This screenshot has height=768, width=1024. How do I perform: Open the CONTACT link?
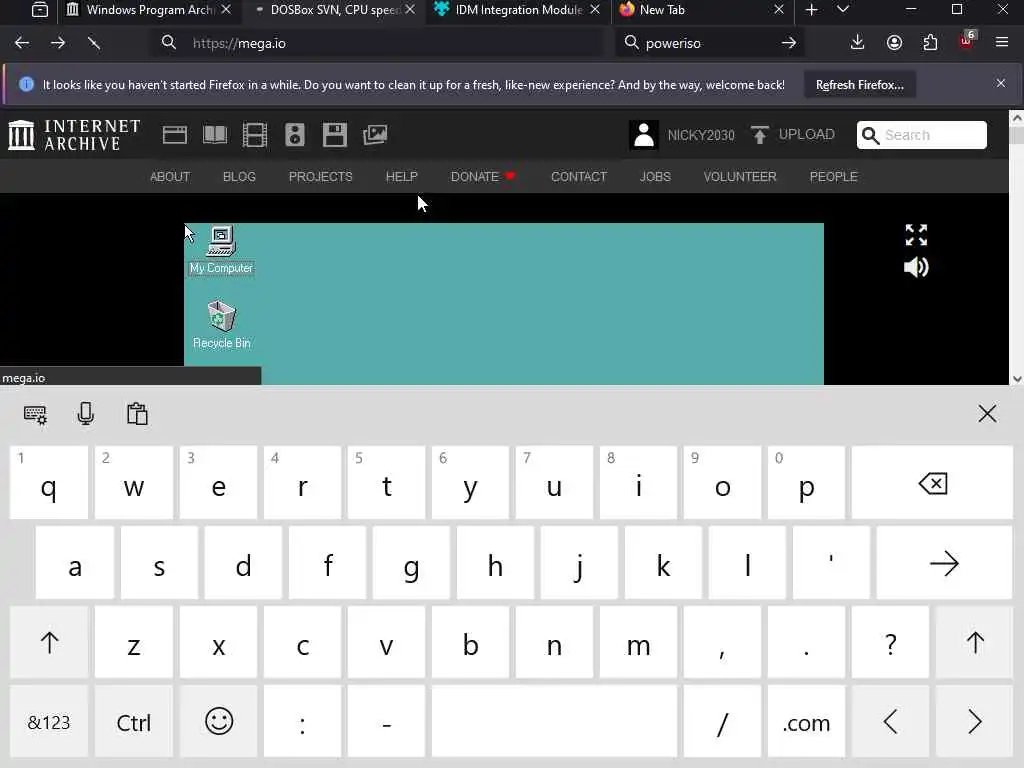pos(579,176)
